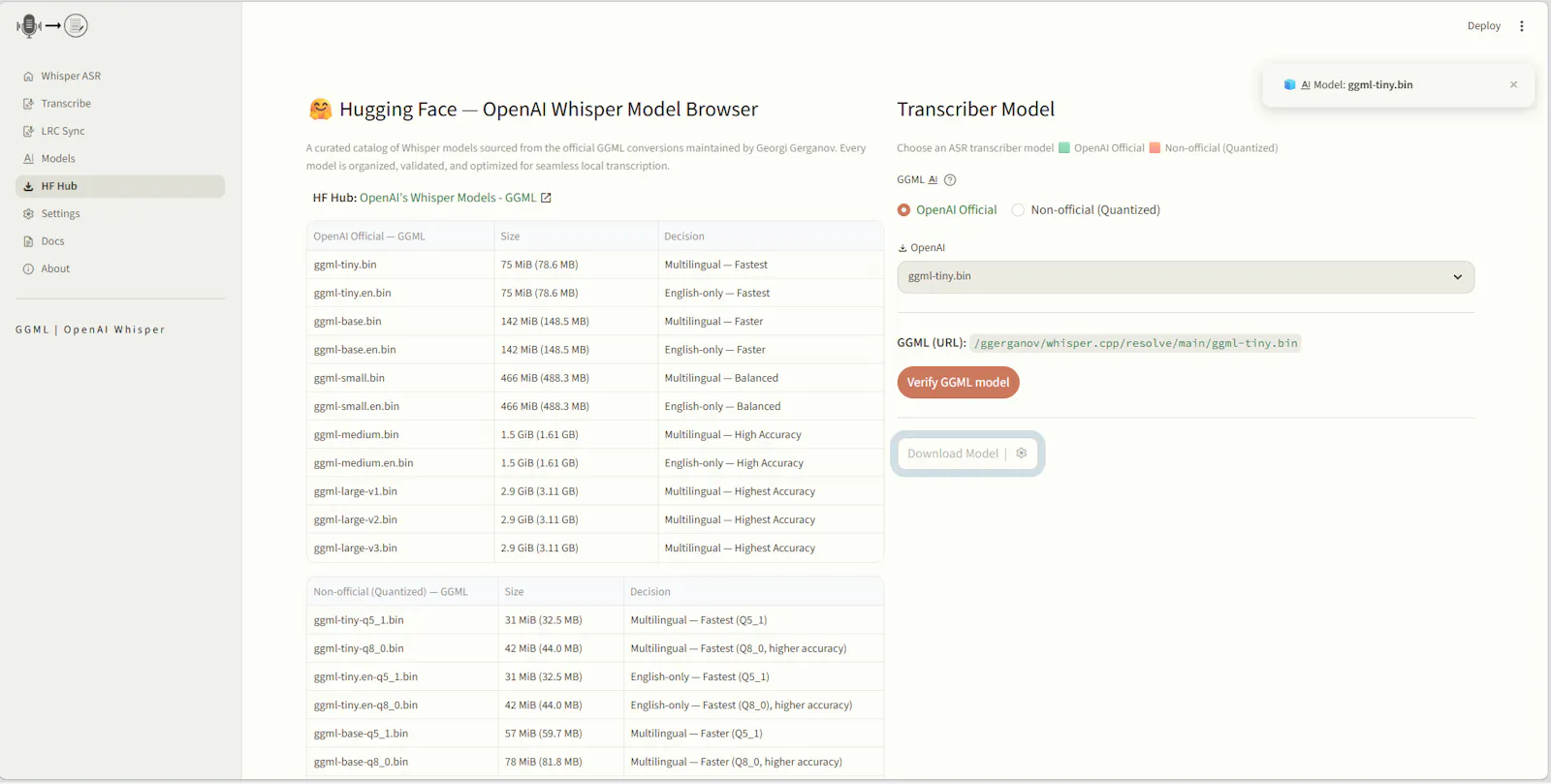Click the LRC Sync sidebar icon
Screen dimensions: 1551x784
[x=28, y=132]
